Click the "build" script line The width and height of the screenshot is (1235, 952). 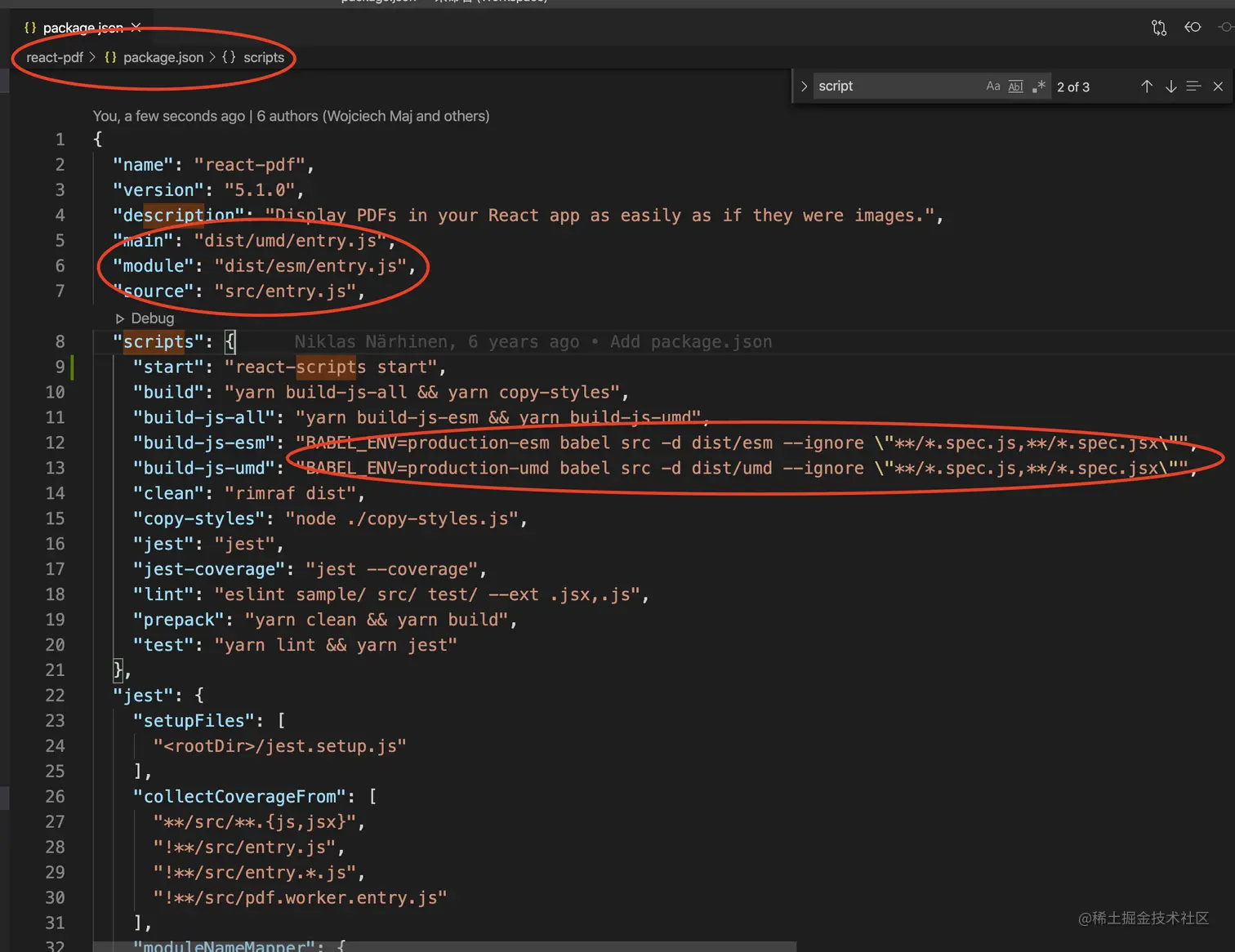[381, 393]
